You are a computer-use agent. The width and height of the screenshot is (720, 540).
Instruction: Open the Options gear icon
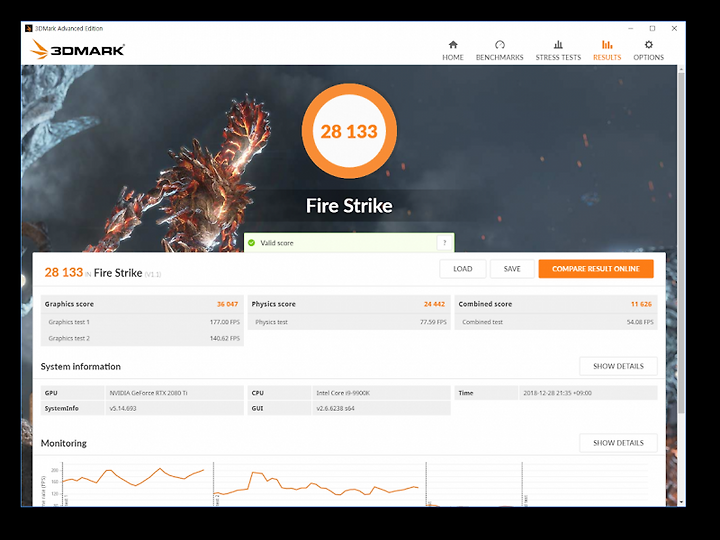click(648, 45)
